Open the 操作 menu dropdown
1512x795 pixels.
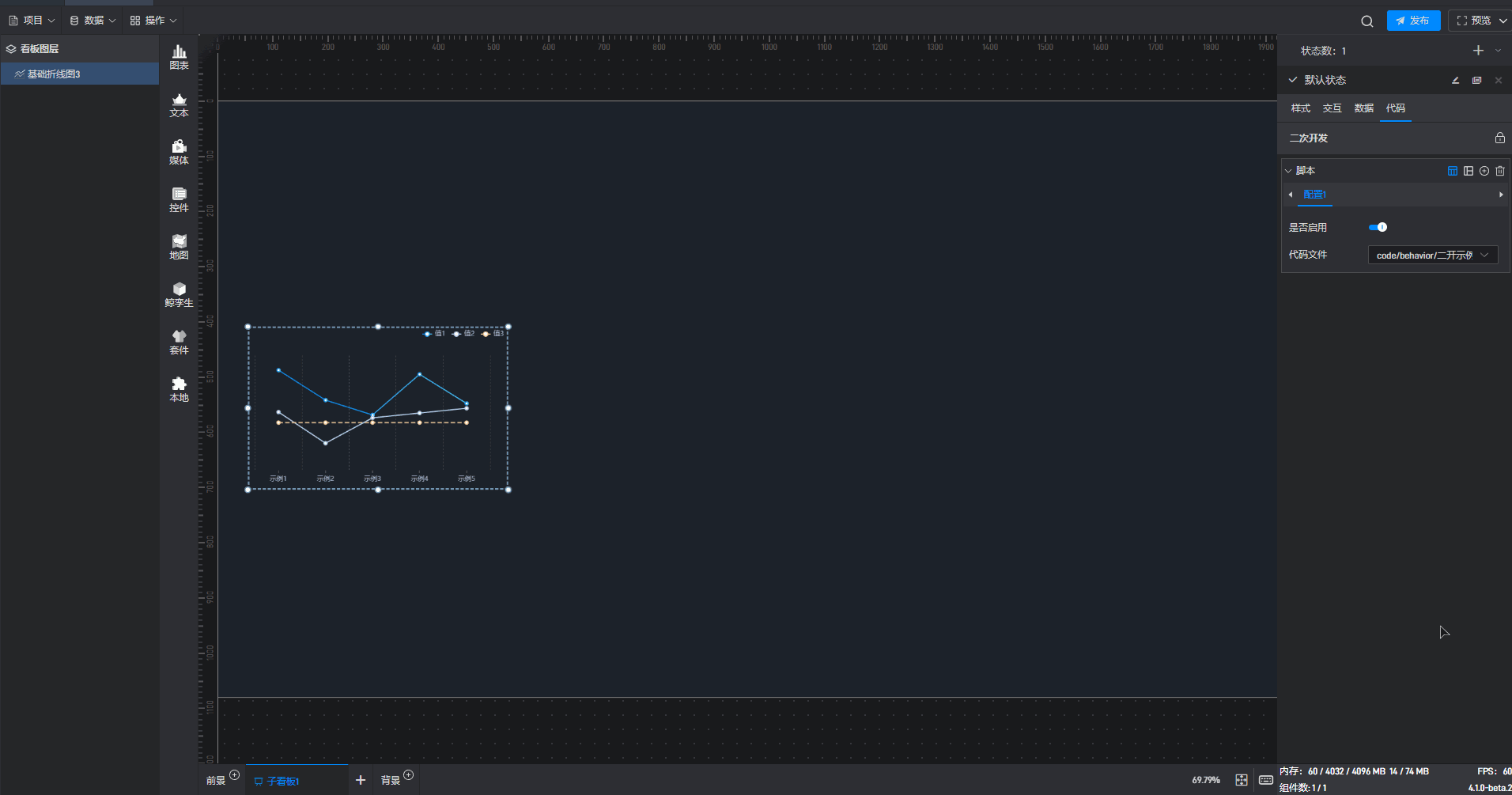(153, 21)
